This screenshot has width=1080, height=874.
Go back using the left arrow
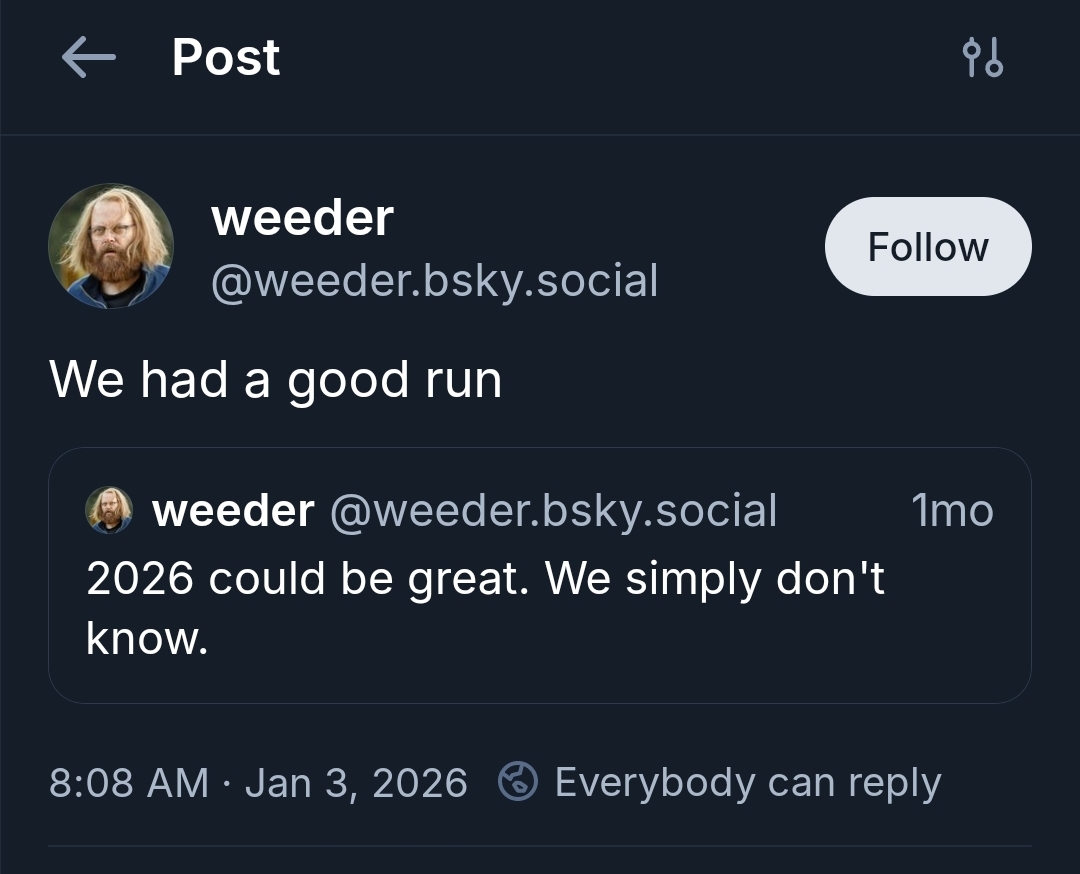click(x=88, y=58)
